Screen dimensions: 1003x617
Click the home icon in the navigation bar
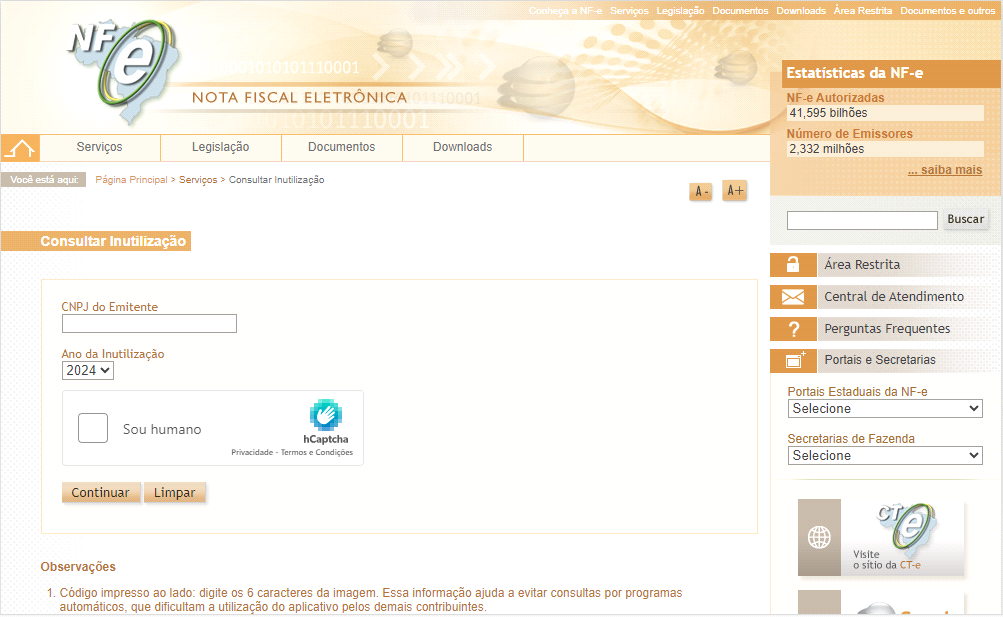[19, 147]
